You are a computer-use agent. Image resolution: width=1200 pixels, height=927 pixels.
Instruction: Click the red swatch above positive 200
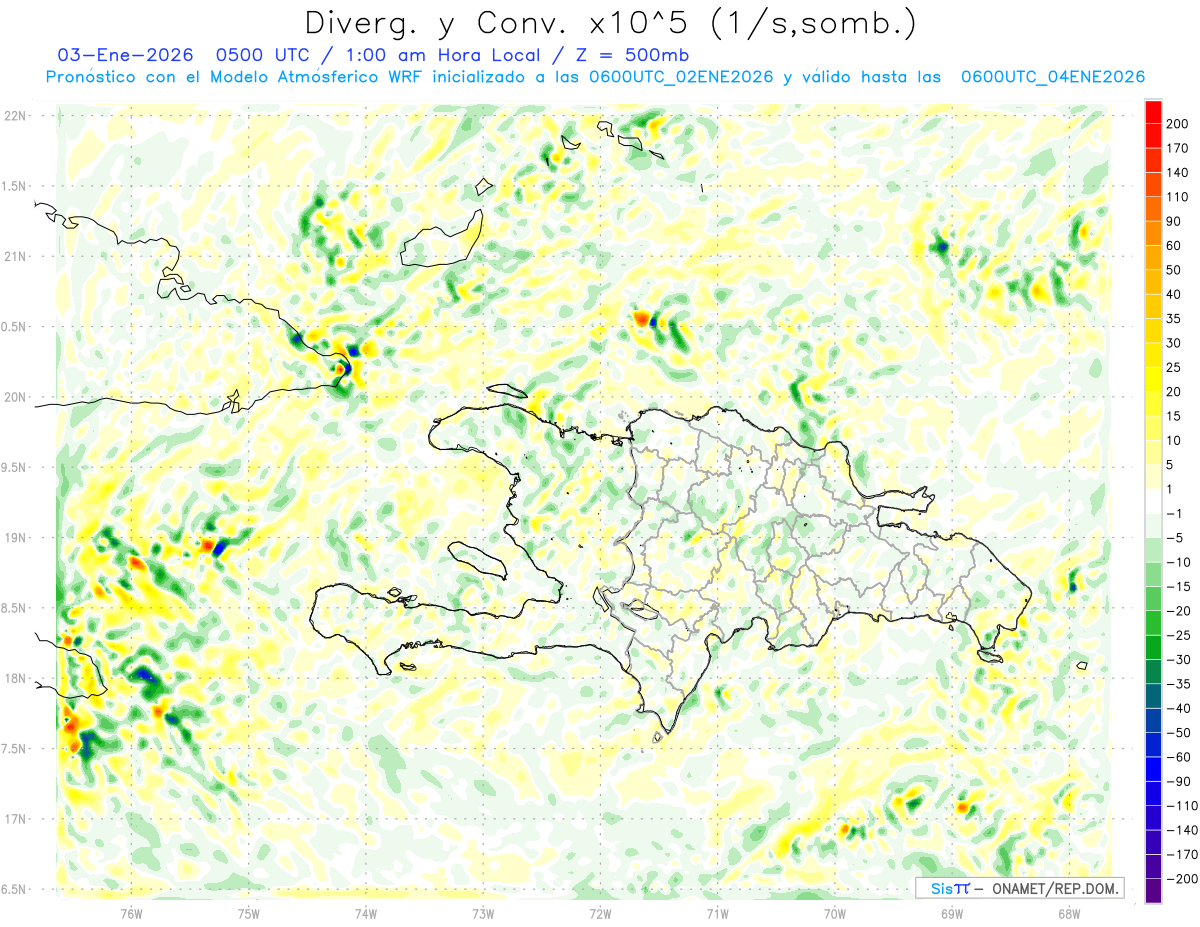[1153, 112]
